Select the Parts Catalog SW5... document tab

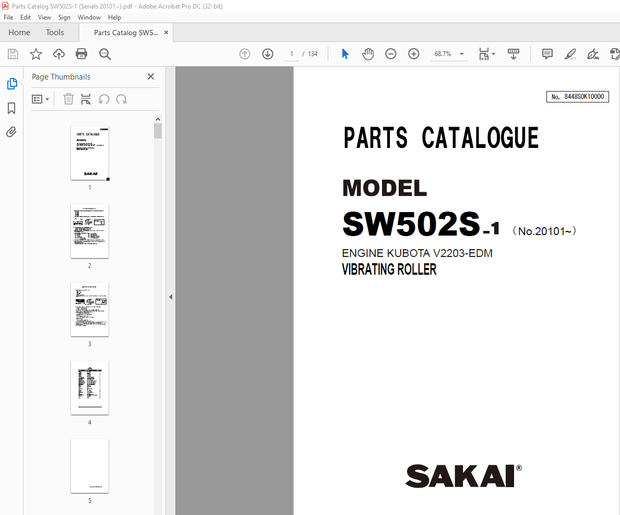click(x=125, y=32)
